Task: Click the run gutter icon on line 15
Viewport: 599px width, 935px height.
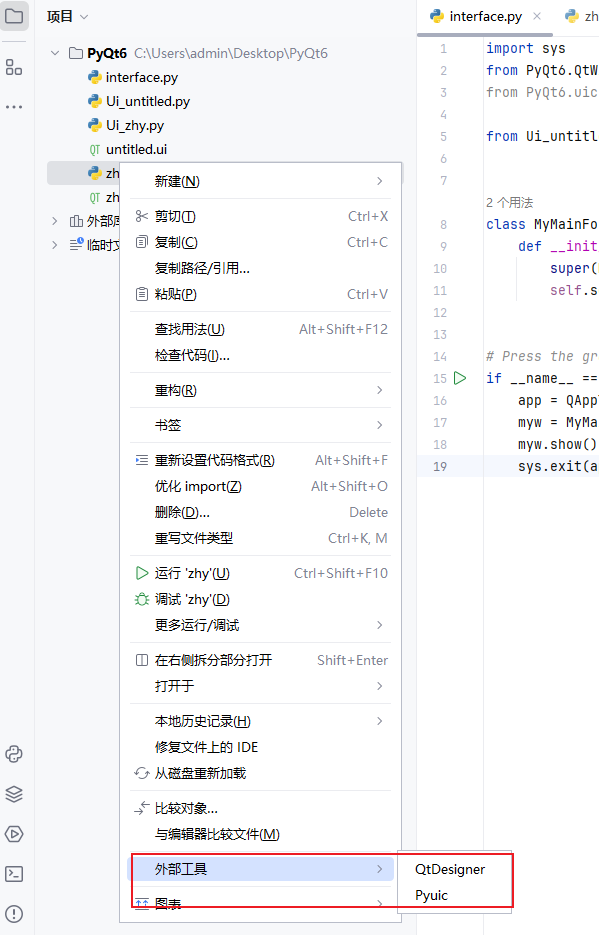Action: 459,378
